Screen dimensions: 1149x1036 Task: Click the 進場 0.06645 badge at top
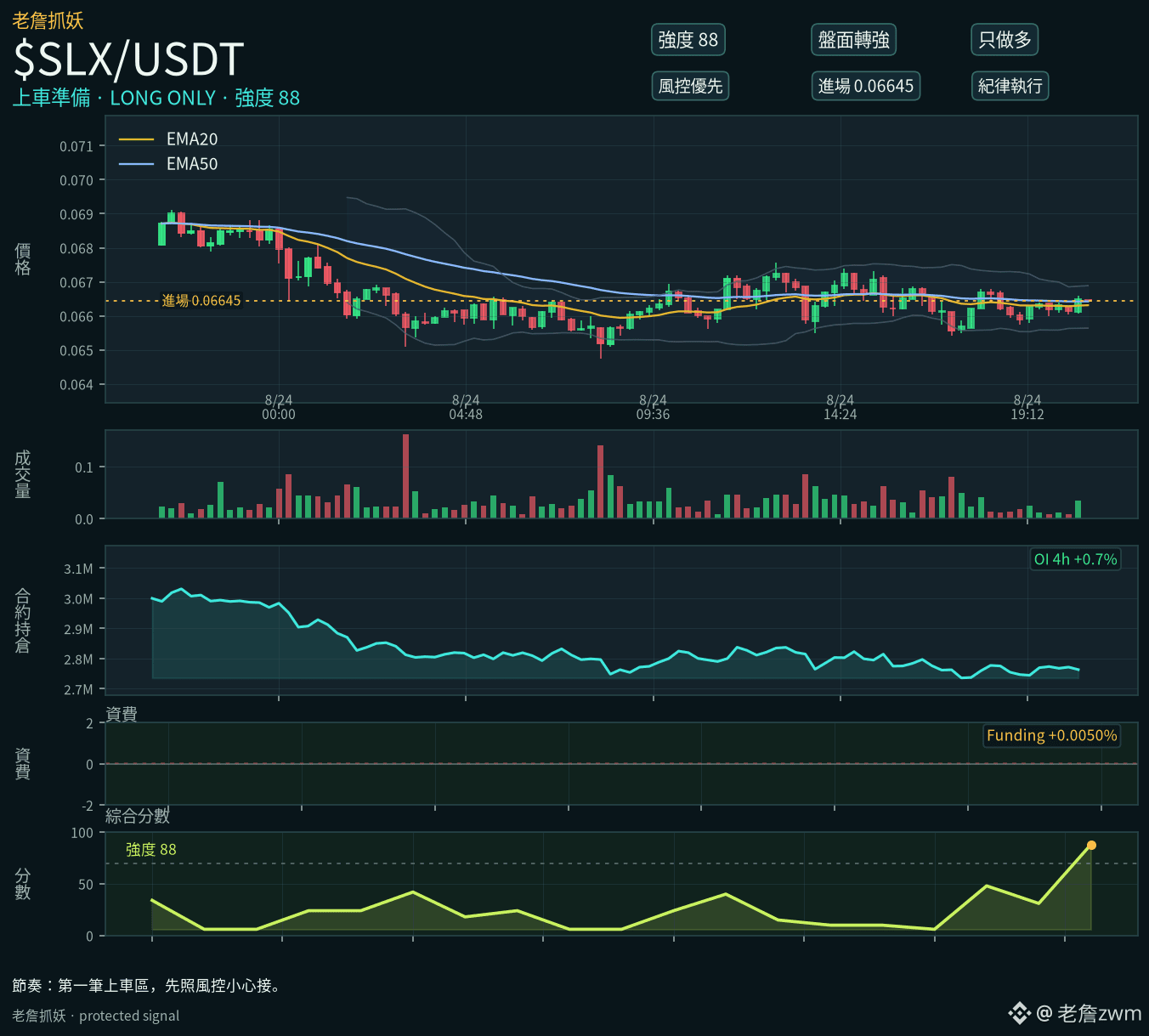(865, 86)
